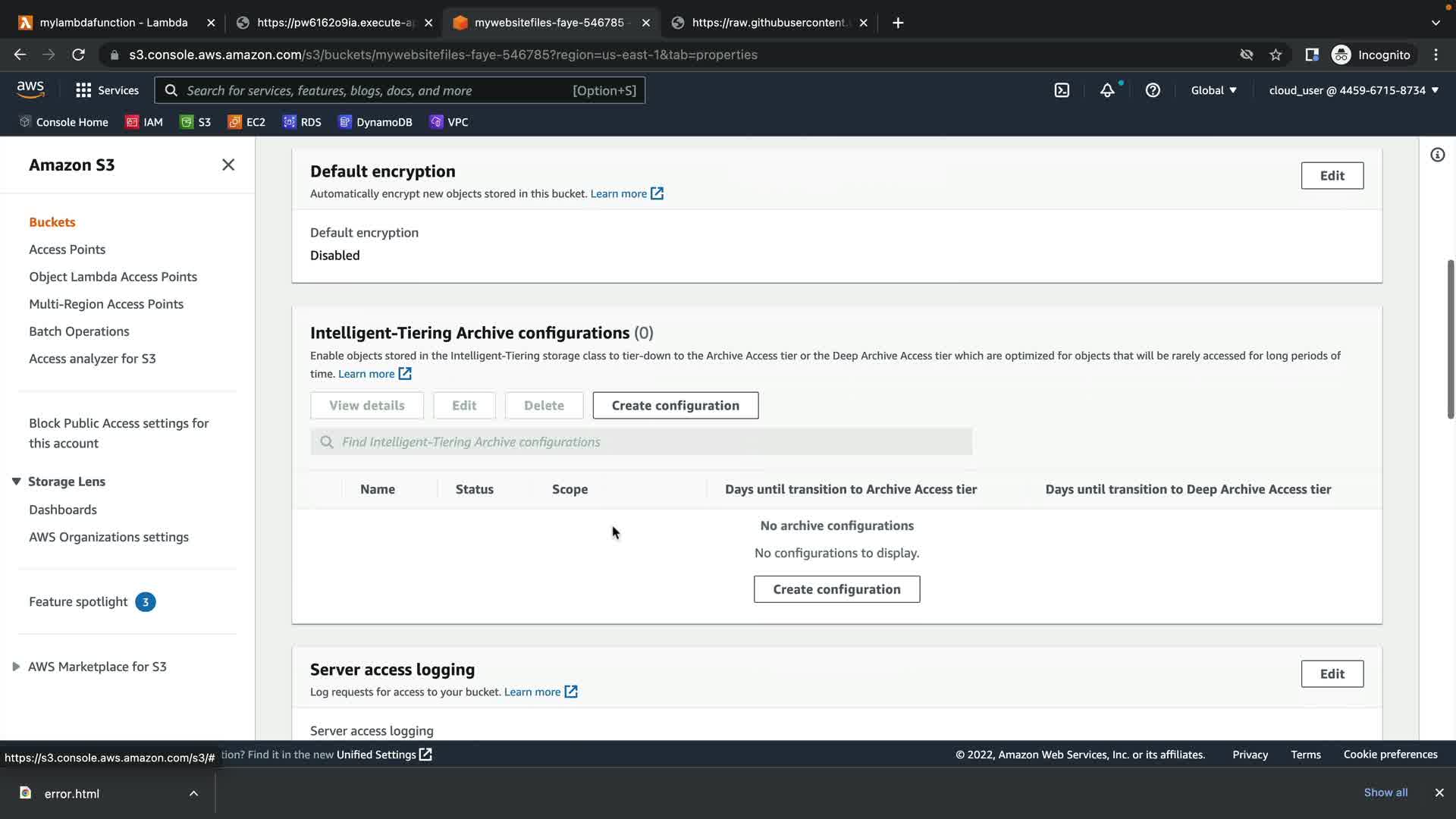1456x819 pixels.
Task: Switch to the mylambdafunction Lambda tab
Action: pos(114,23)
